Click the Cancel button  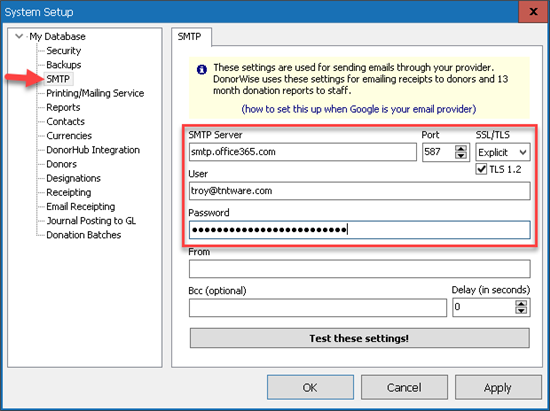click(404, 388)
